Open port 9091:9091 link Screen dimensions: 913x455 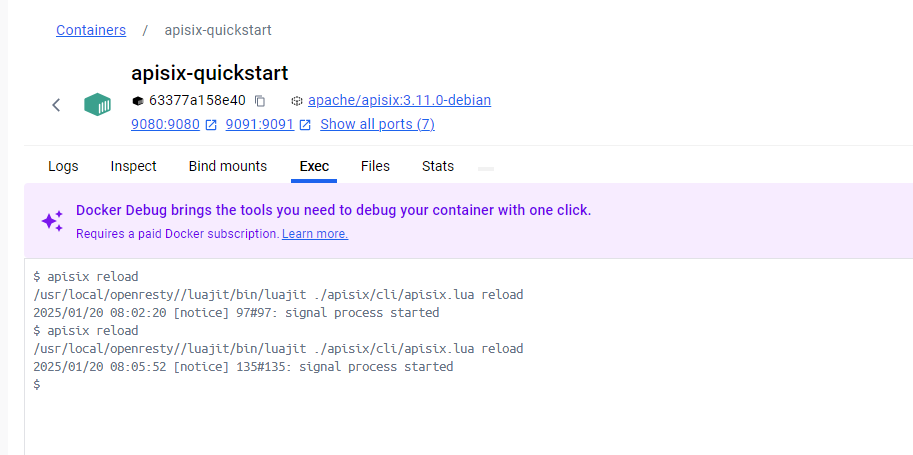(x=260, y=124)
